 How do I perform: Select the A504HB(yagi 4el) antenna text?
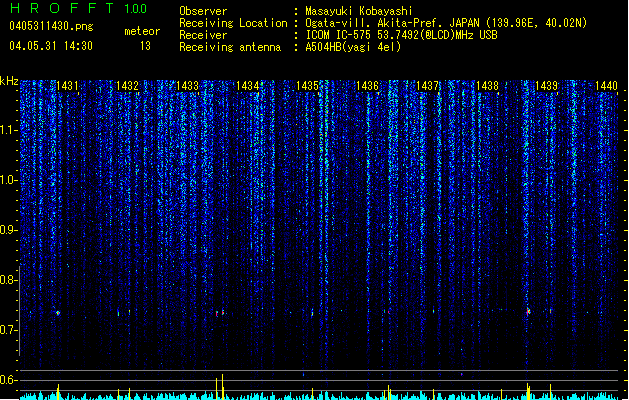[353, 47]
